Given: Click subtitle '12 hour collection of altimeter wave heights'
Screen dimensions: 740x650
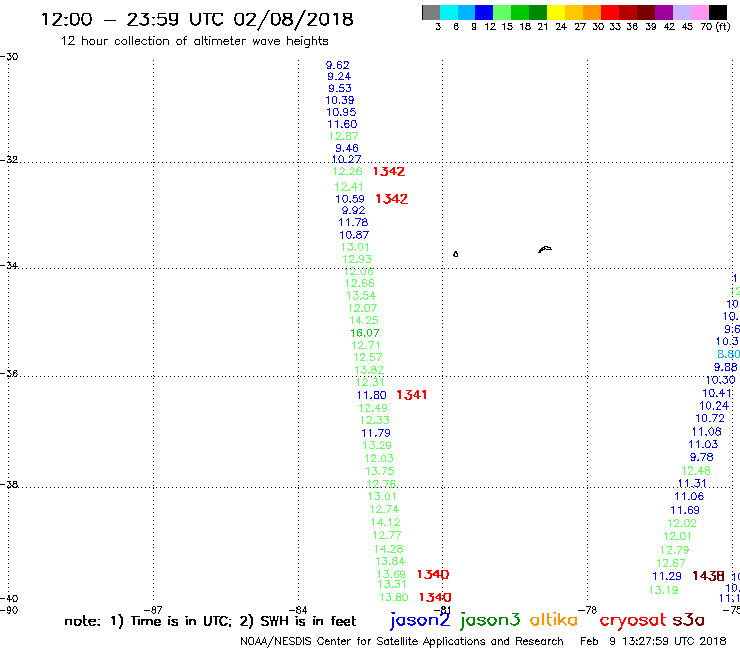Looking at the screenshot, I should (x=194, y=41).
